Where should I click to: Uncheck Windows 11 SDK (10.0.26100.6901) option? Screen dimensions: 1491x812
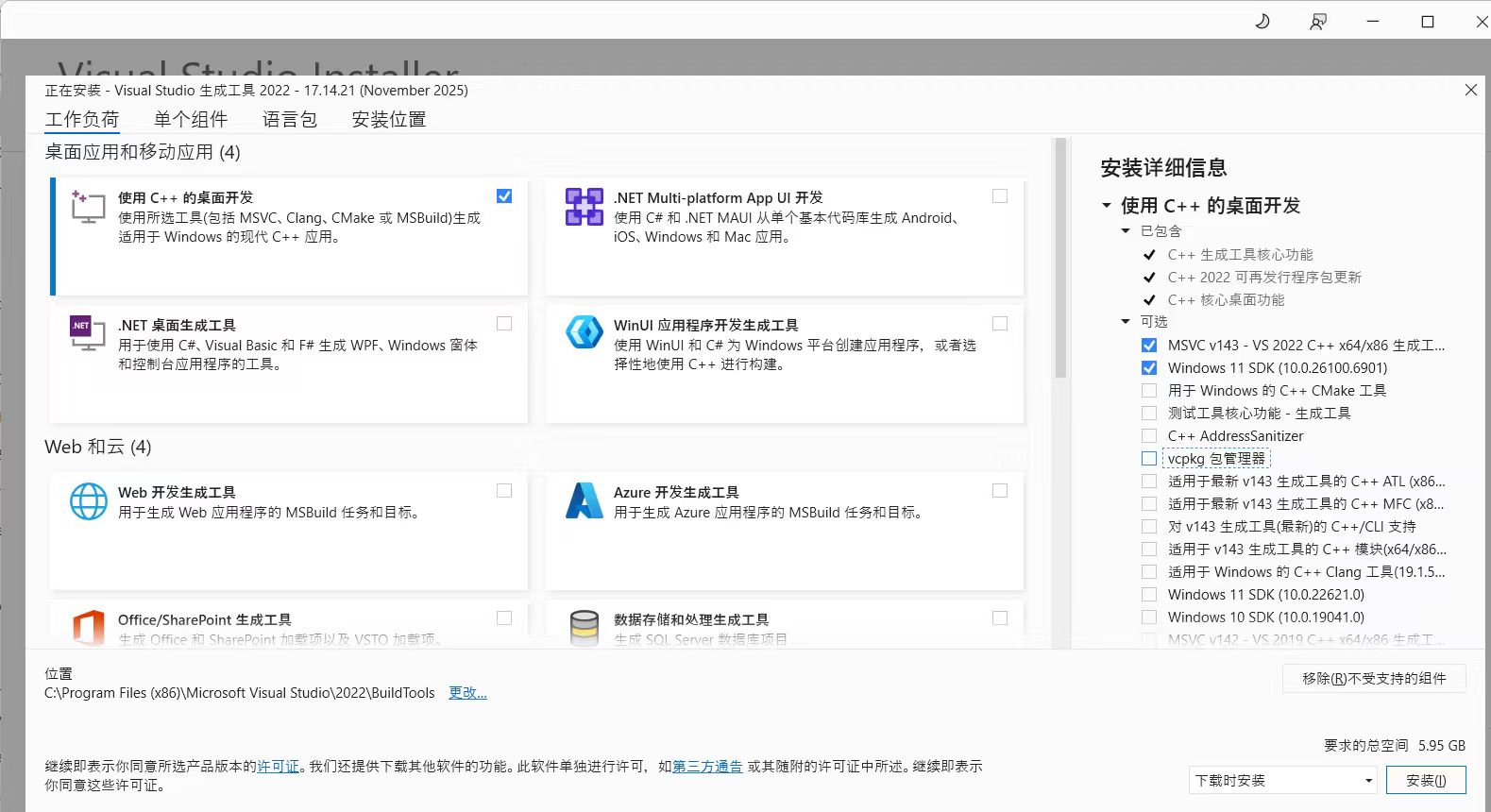1149,368
